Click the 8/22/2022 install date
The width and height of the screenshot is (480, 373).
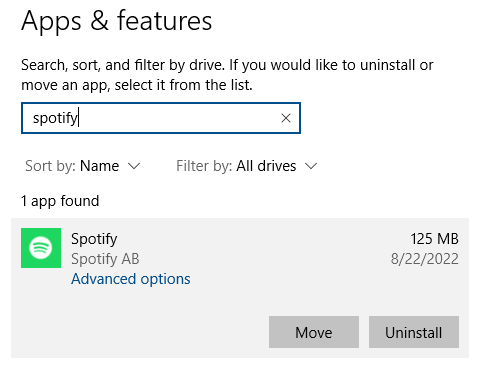tap(425, 259)
